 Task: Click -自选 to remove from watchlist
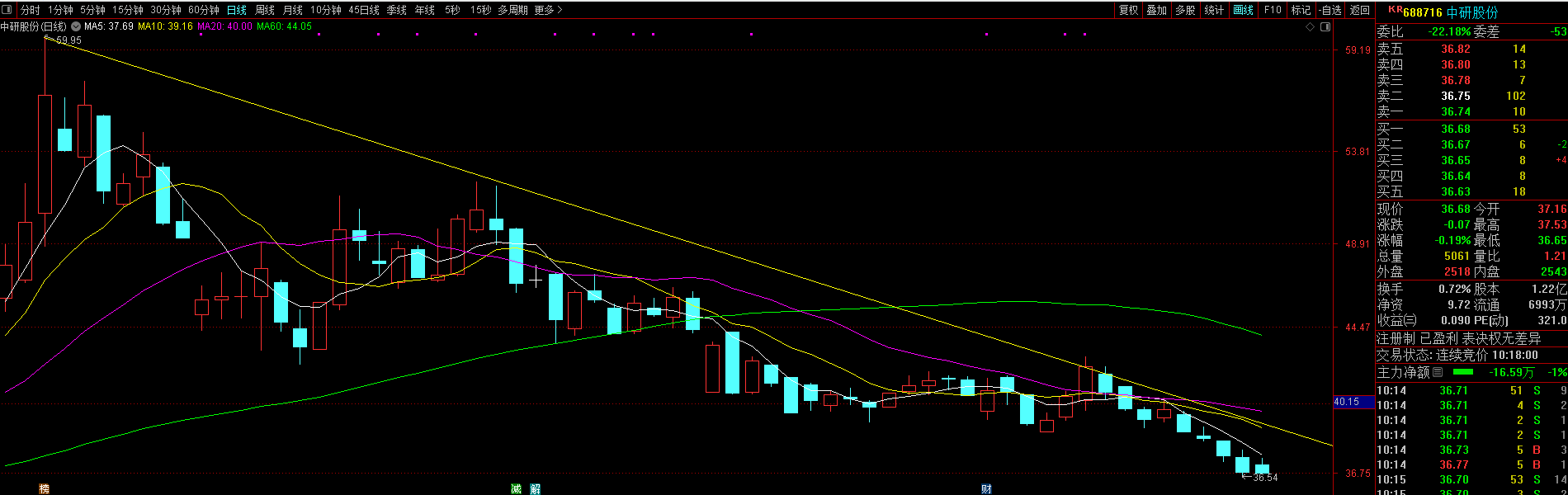(1330, 10)
